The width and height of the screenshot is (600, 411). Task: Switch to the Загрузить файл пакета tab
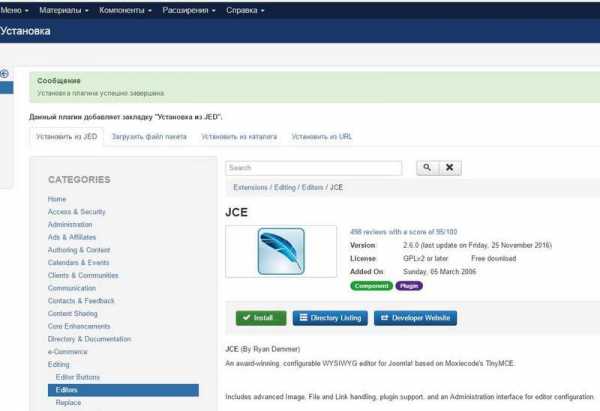click(149, 137)
